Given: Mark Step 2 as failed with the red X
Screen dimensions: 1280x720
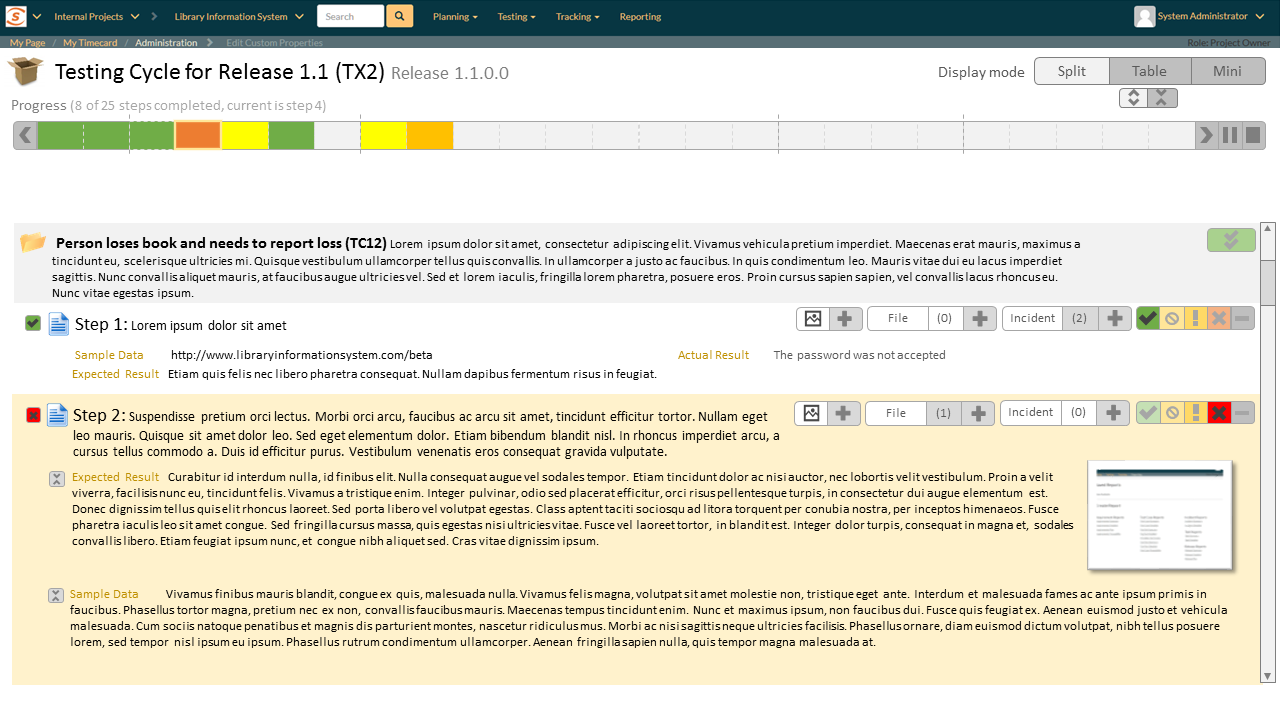Looking at the screenshot, I should [x=1218, y=413].
